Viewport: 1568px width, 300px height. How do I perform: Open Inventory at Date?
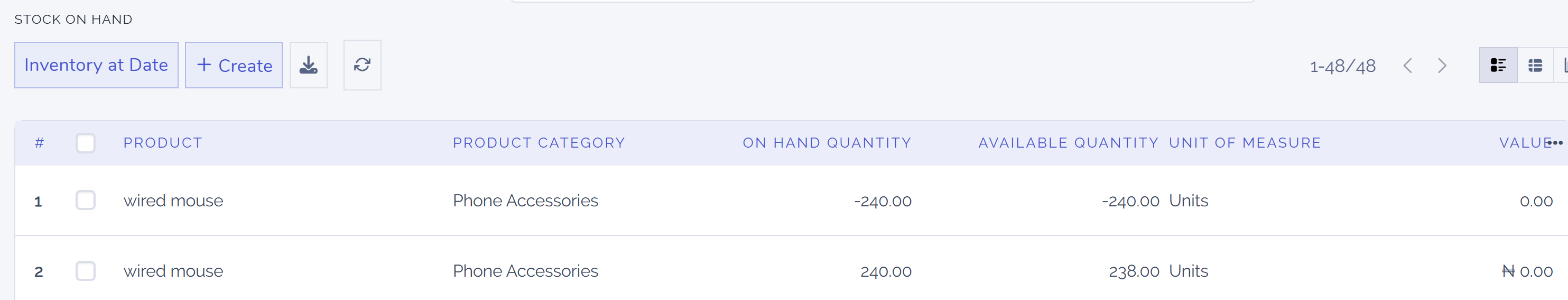point(96,65)
